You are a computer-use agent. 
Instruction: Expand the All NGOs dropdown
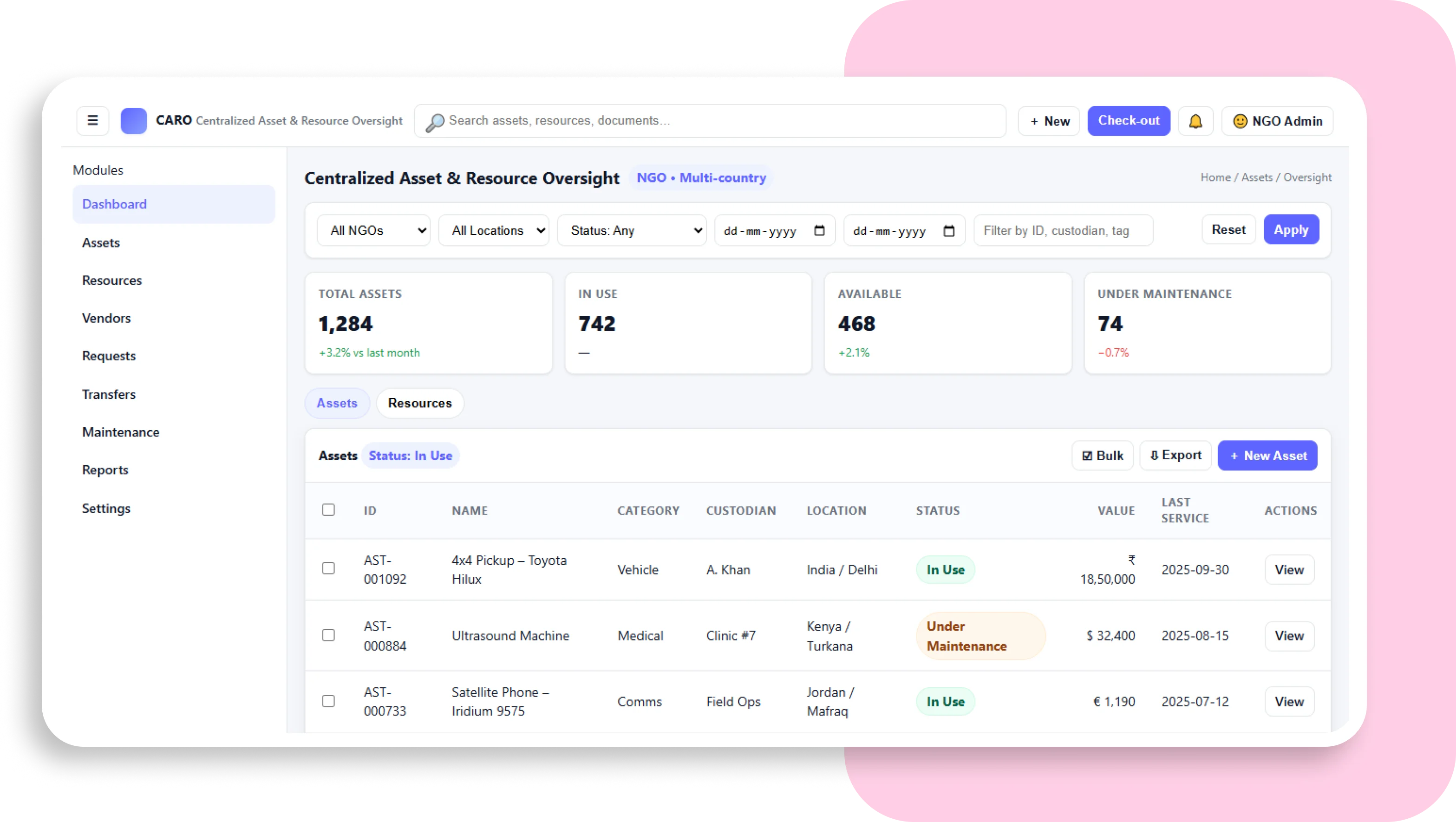(x=373, y=231)
